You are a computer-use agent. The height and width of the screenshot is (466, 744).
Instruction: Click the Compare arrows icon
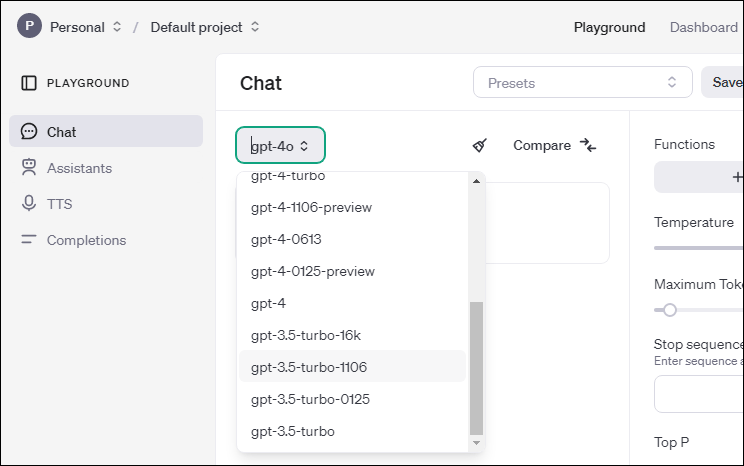pyautogui.click(x=588, y=146)
